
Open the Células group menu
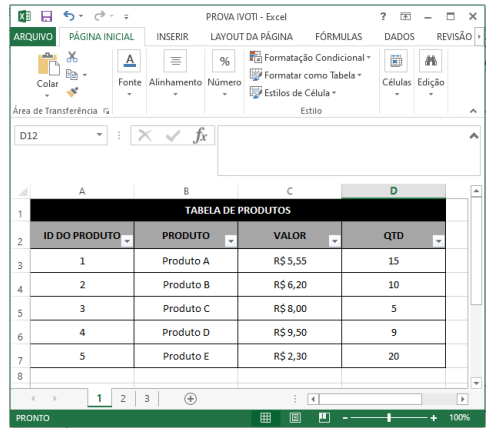pyautogui.click(x=396, y=74)
